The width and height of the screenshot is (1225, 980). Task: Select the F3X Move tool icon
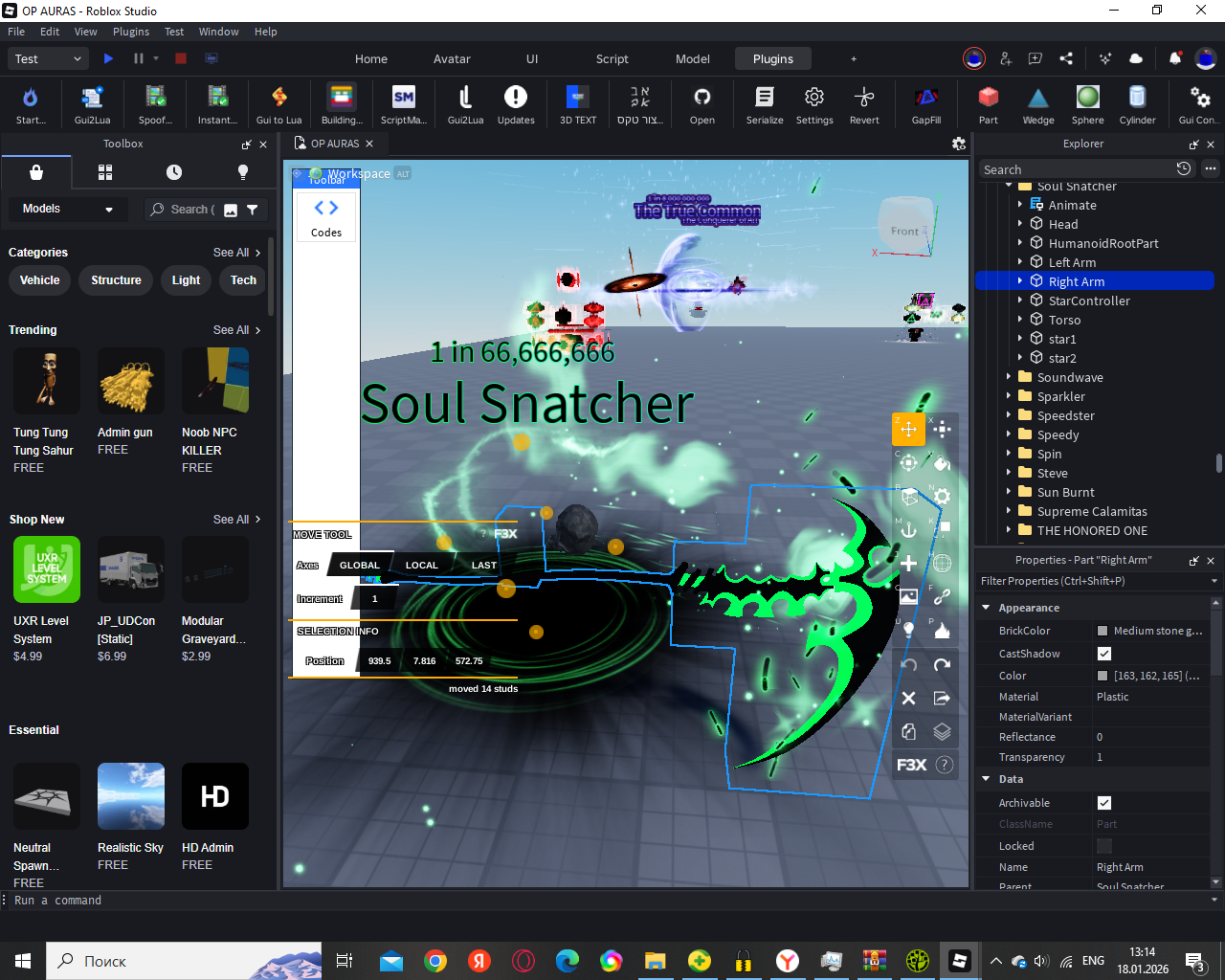tap(908, 429)
